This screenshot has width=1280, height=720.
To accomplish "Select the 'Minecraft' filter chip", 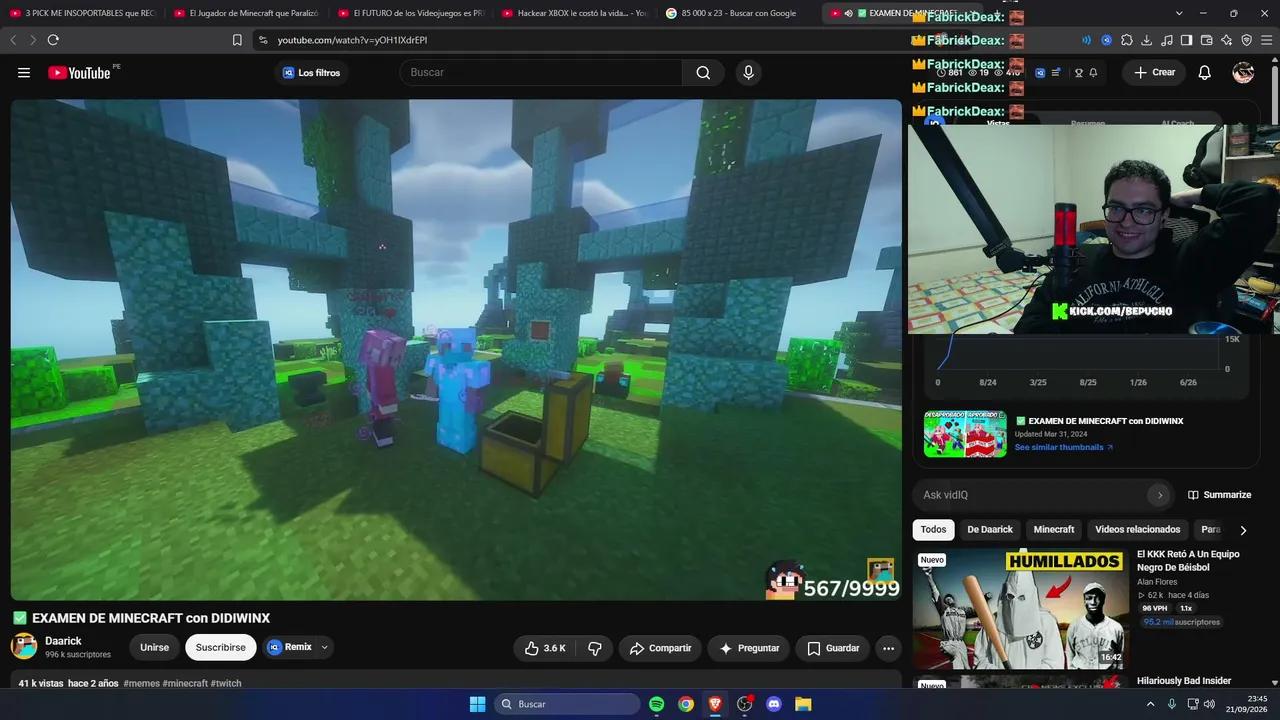I will 1054,530.
